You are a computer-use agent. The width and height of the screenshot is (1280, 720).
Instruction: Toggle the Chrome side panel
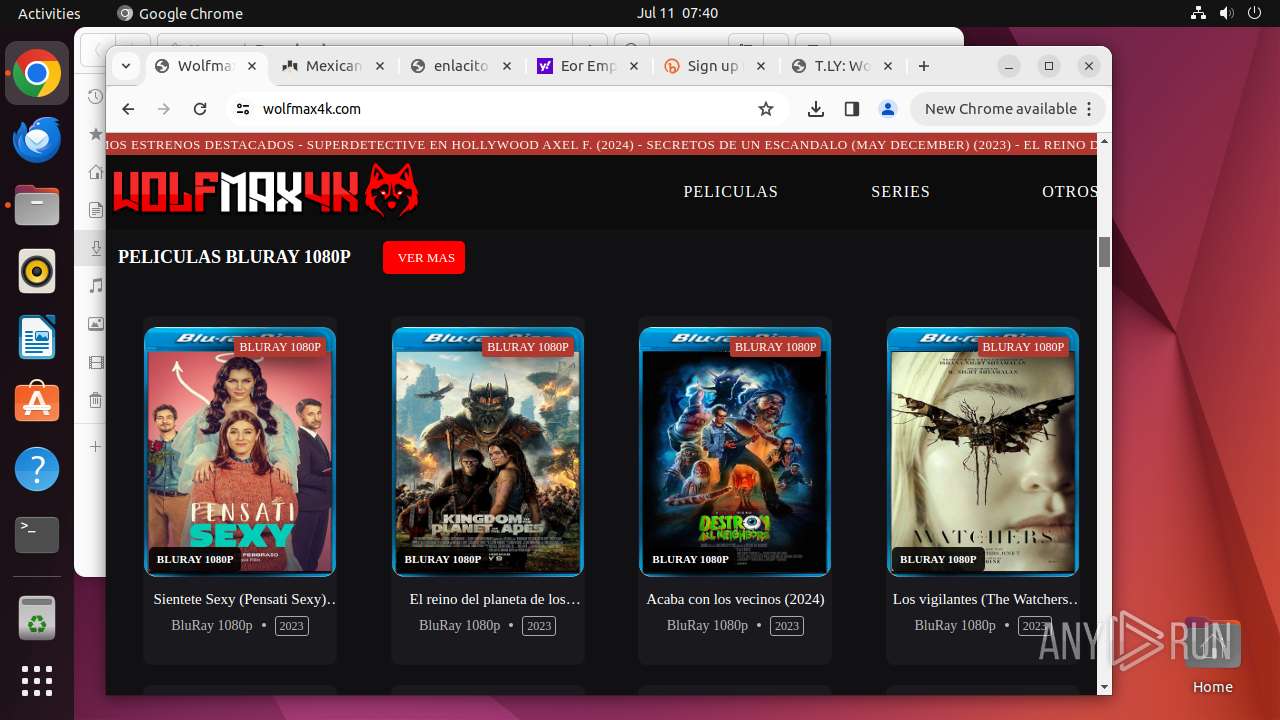[x=852, y=109]
